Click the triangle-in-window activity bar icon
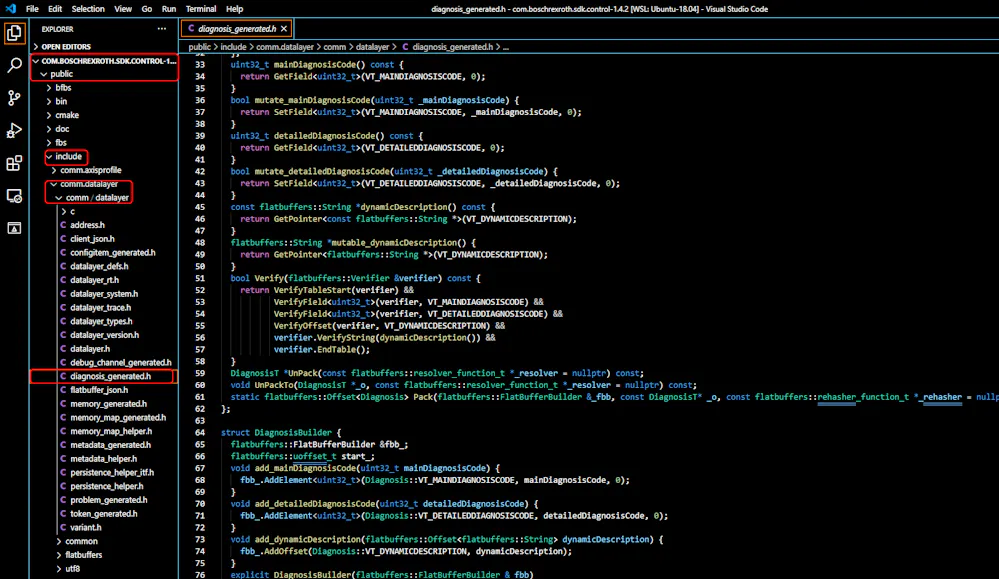This screenshot has width=999, height=579. [14, 228]
